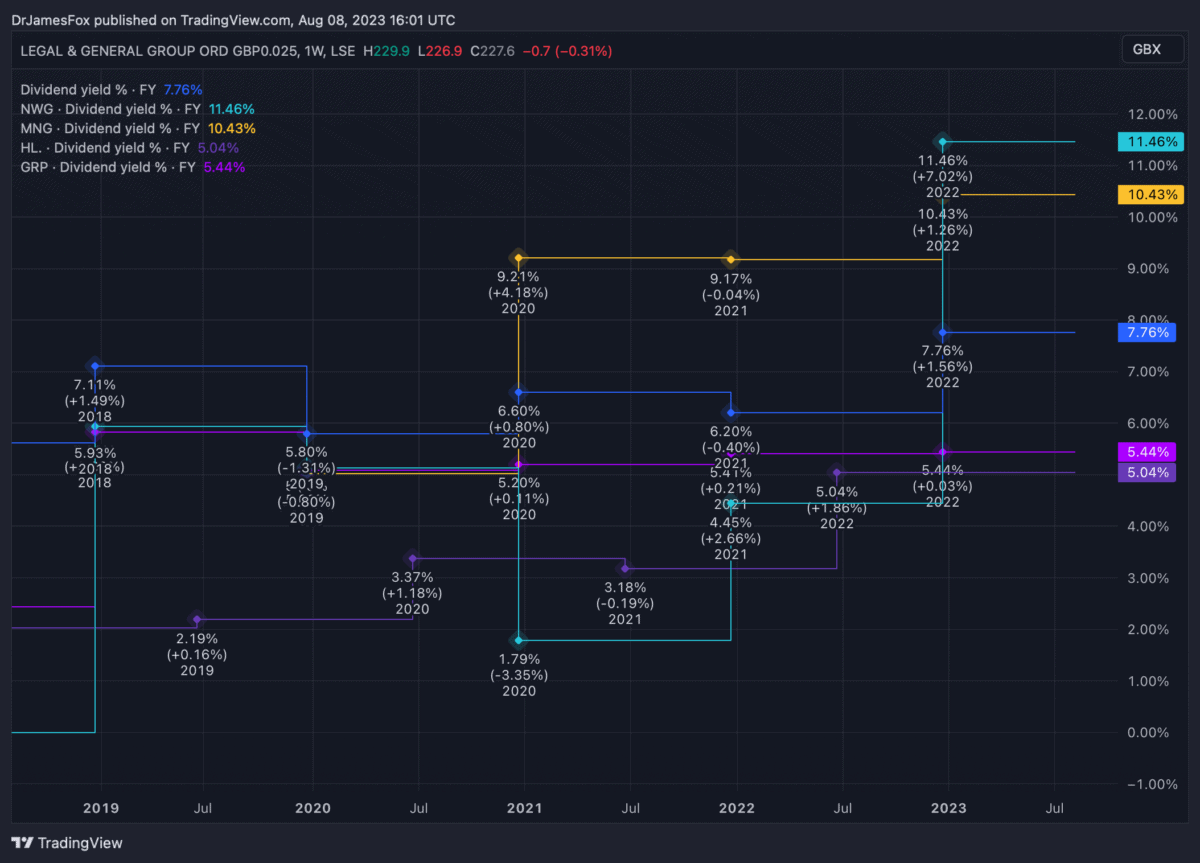1200x863 pixels.
Task: Click the cyan 11.46% price axis tag
Action: pos(1148,142)
